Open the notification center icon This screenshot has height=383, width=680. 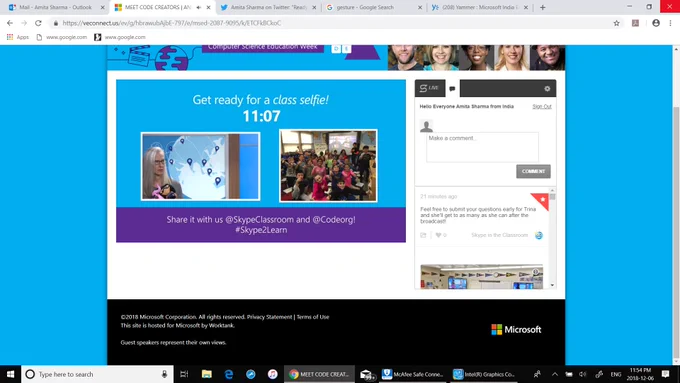pyautogui.click(x=665, y=374)
